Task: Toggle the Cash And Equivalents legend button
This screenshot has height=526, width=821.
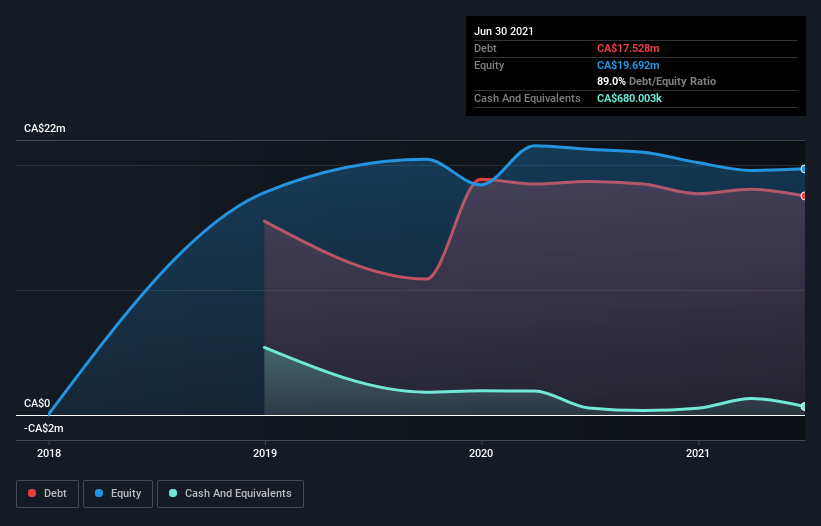Action: tap(230, 494)
